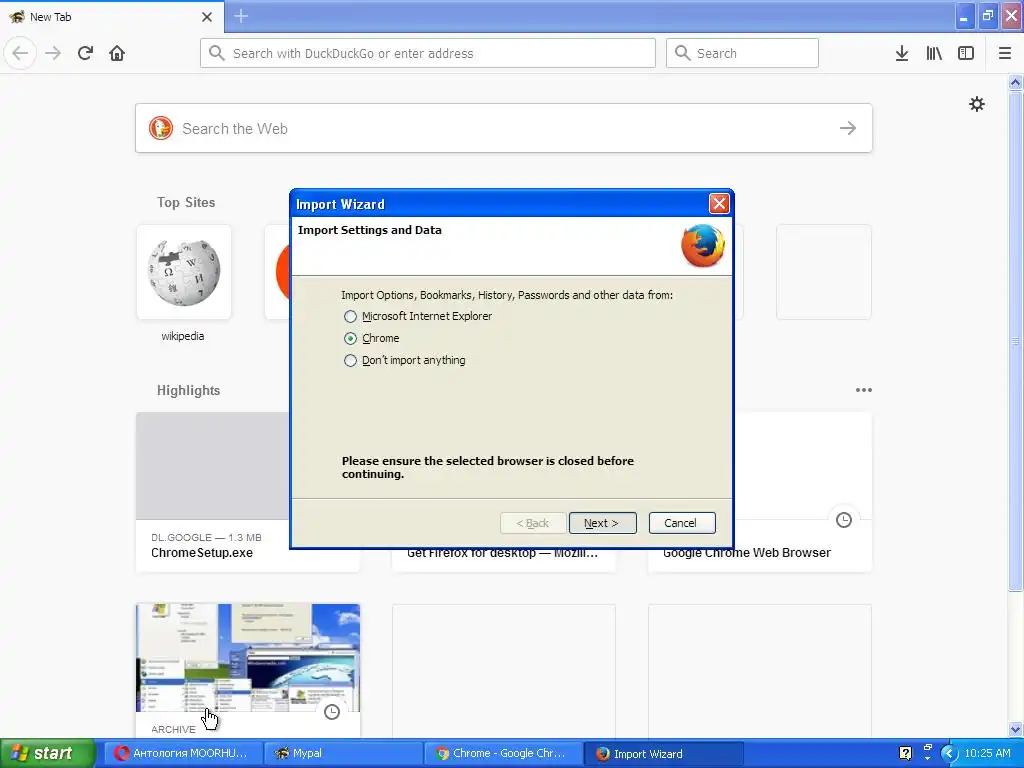Reload the current page
Image resolution: width=1024 pixels, height=768 pixels.
[x=85, y=53]
